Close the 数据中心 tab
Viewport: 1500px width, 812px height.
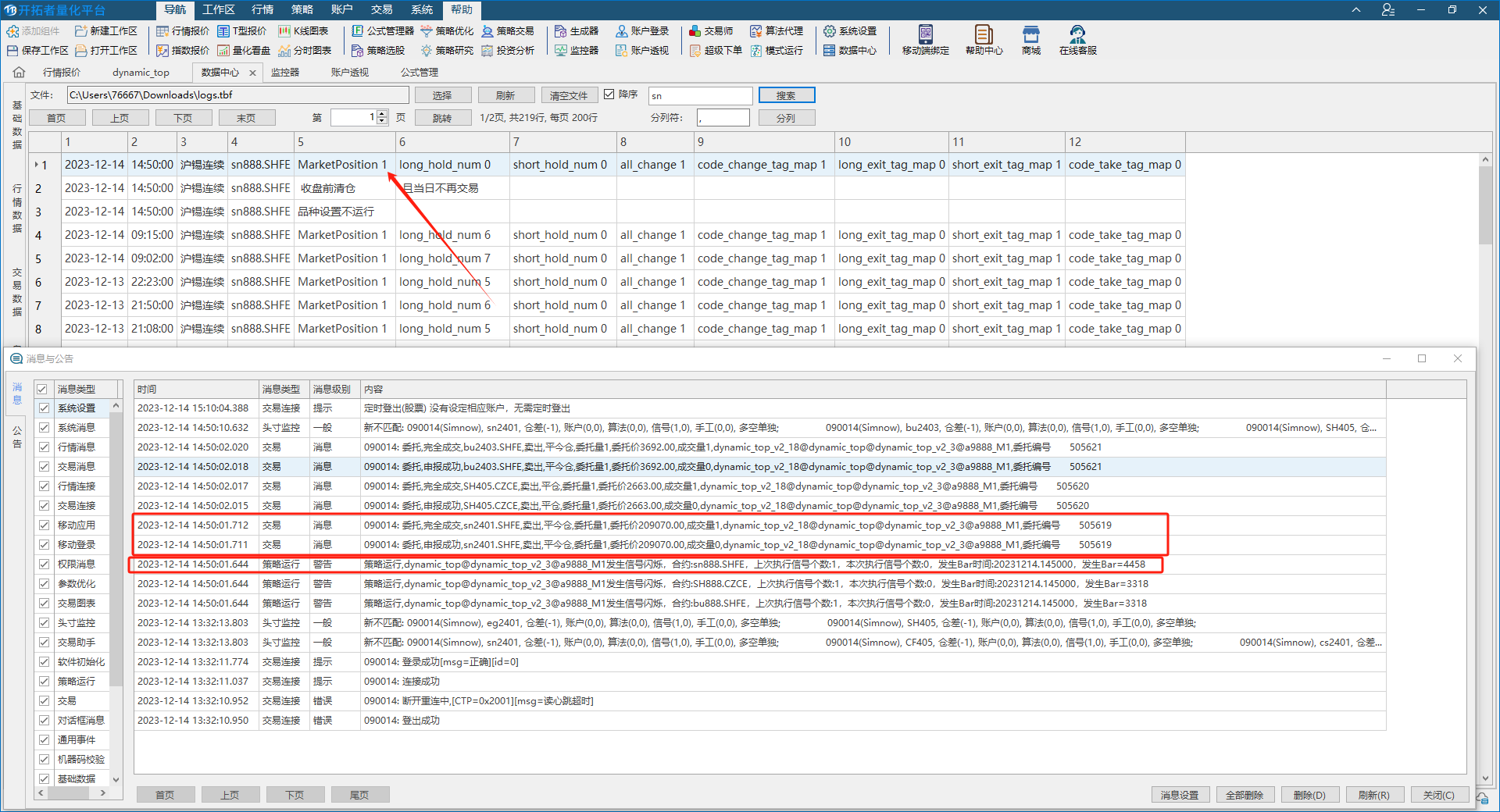252,73
